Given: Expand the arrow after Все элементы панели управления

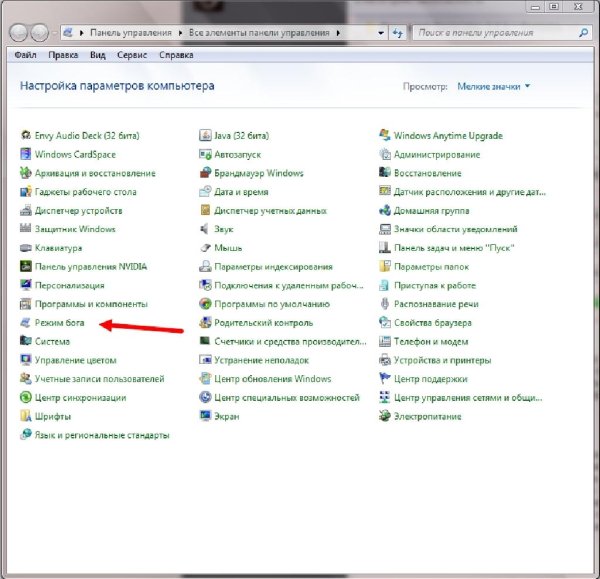Looking at the screenshot, I should [x=338, y=33].
